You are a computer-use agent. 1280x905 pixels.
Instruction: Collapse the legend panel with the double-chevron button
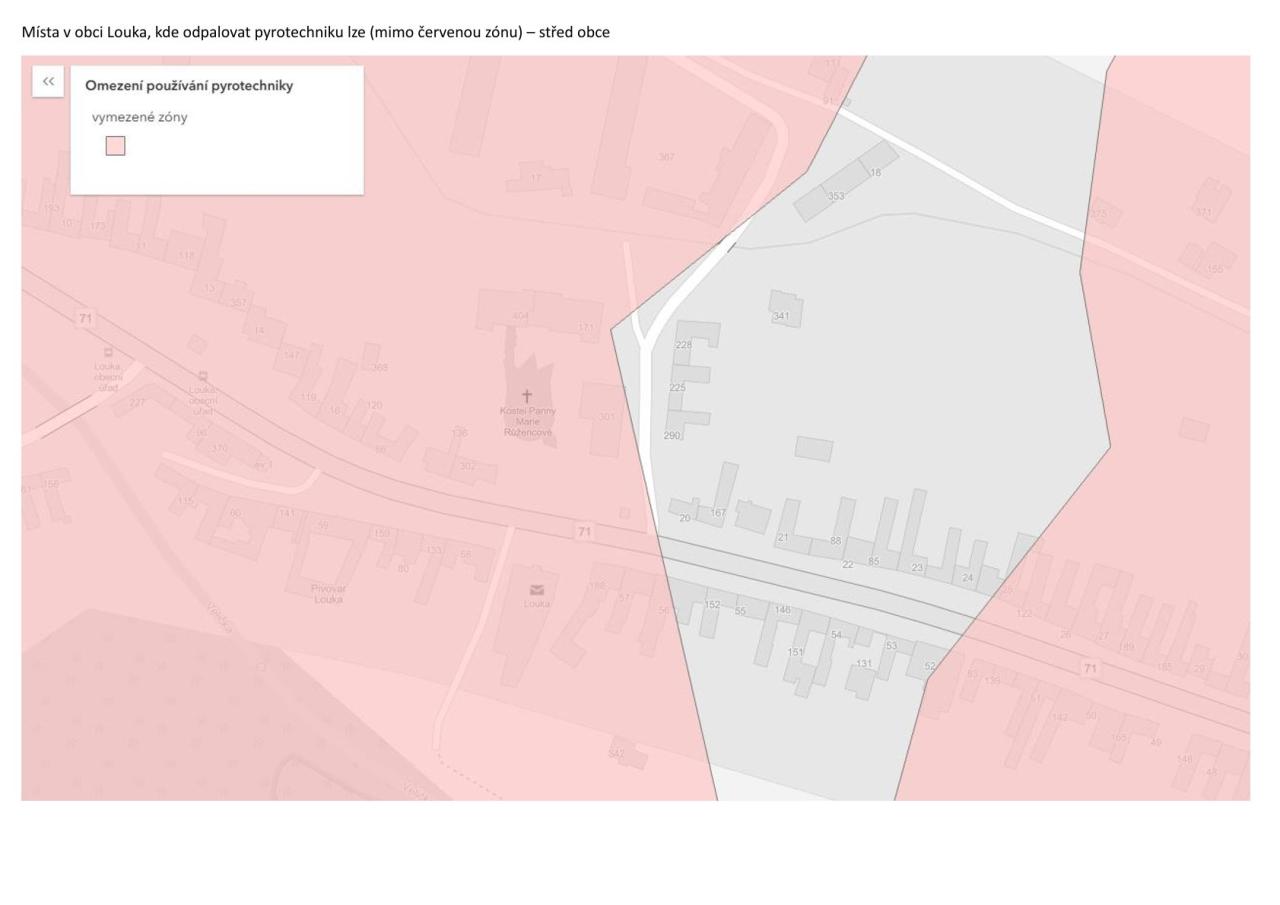point(48,81)
